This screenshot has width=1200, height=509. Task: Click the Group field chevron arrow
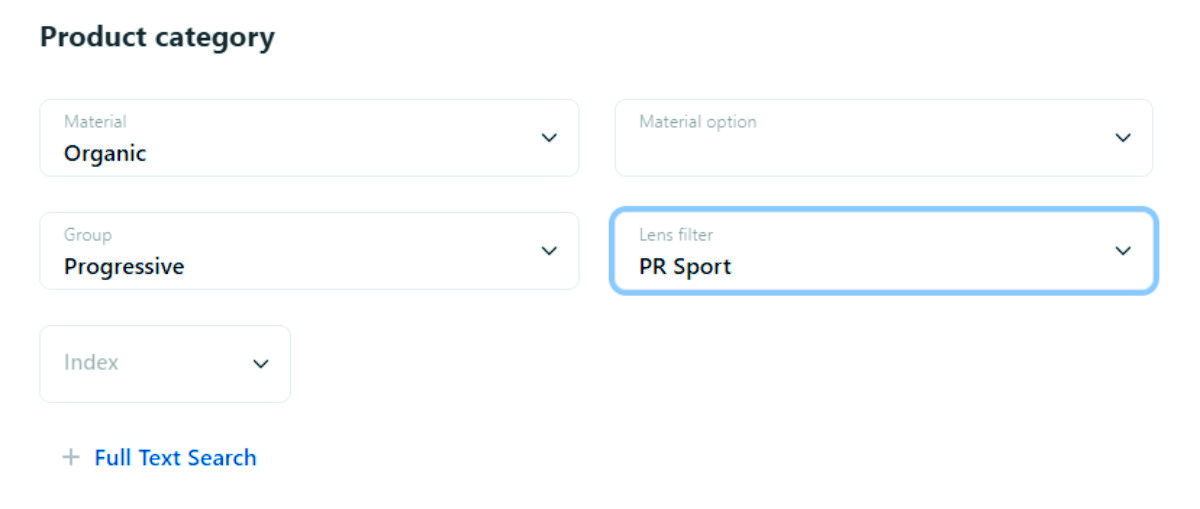click(549, 251)
